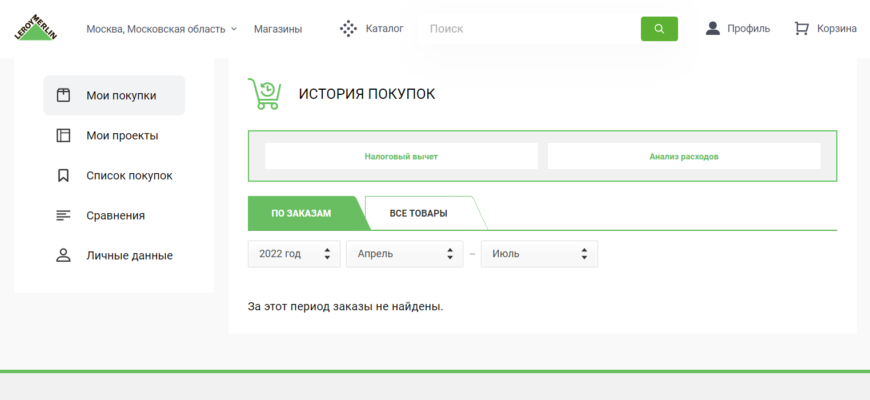Click the green search magnifier button
The width and height of the screenshot is (870, 400).
pos(659,29)
